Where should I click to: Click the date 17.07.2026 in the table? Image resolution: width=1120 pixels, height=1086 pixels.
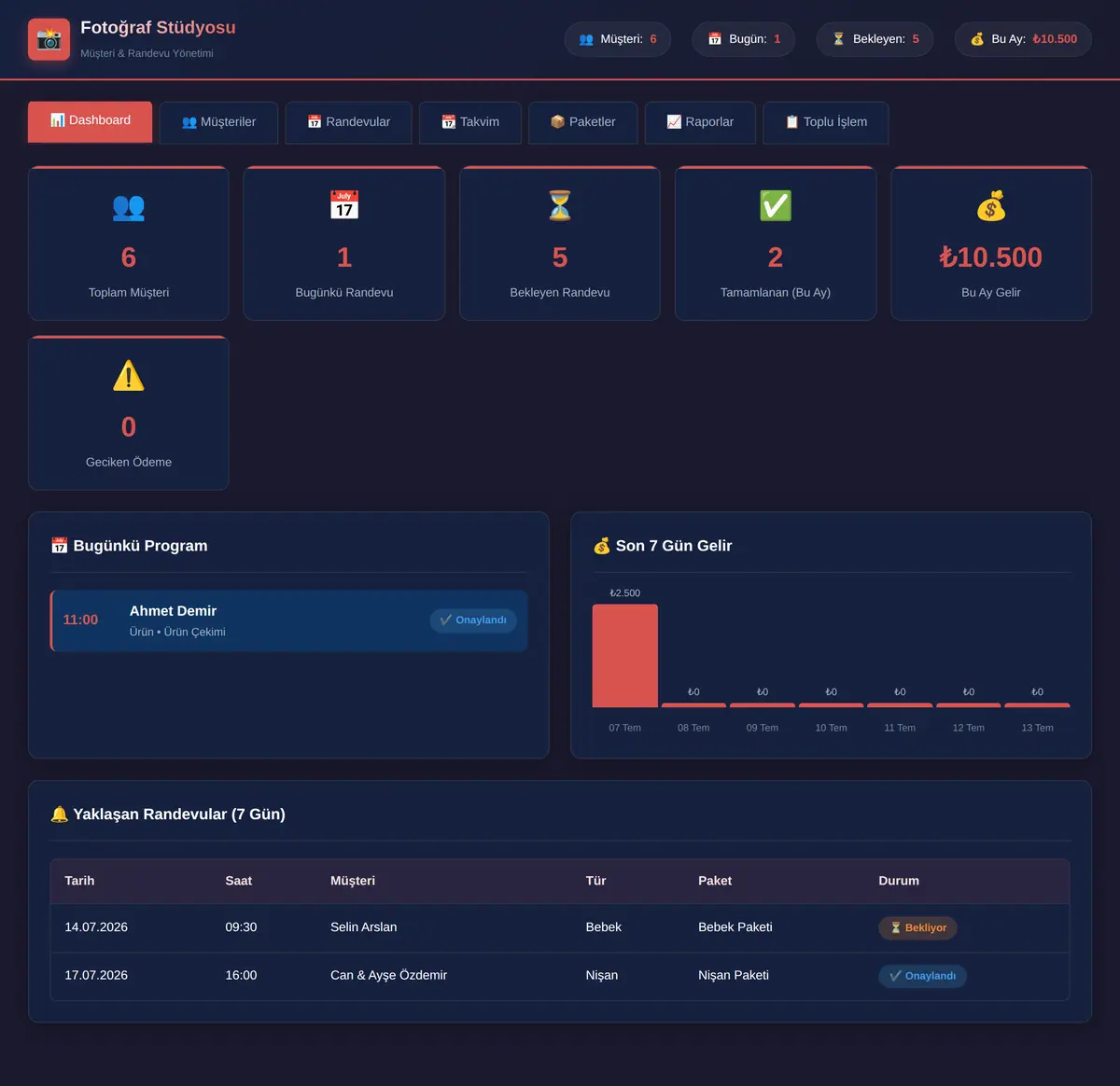pos(96,976)
